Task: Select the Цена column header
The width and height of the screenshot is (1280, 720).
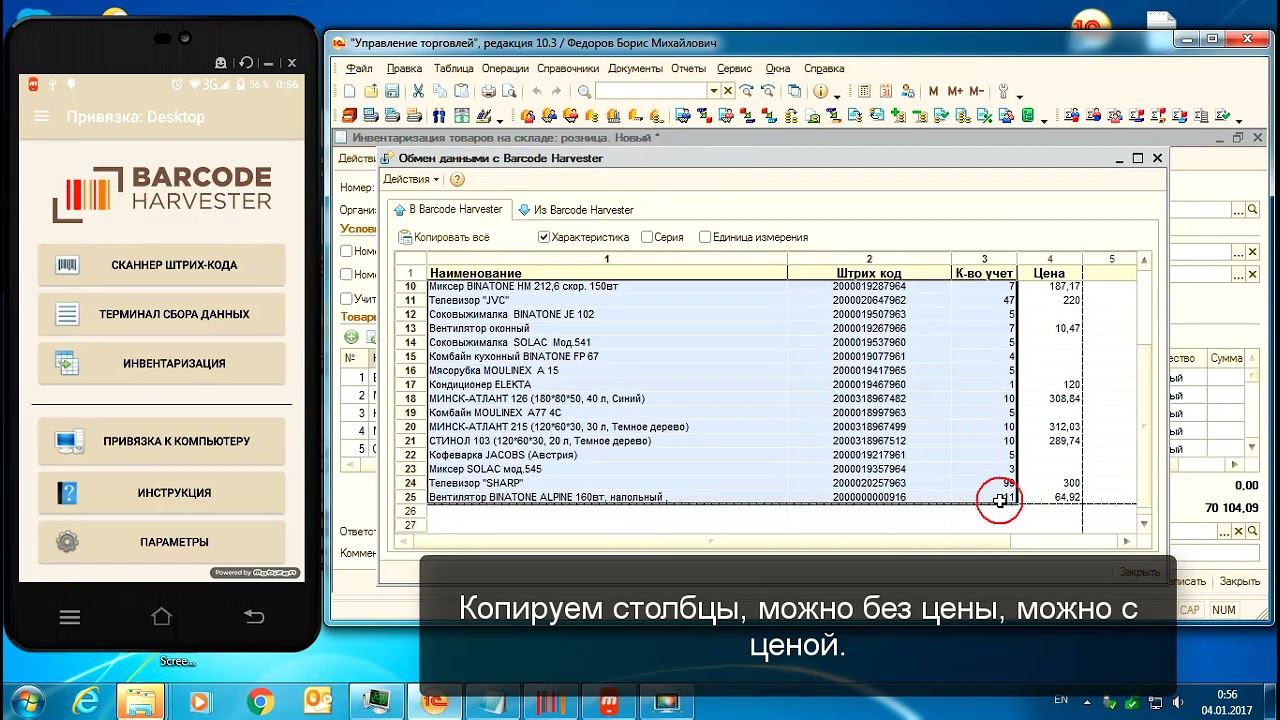Action: 1049,273
